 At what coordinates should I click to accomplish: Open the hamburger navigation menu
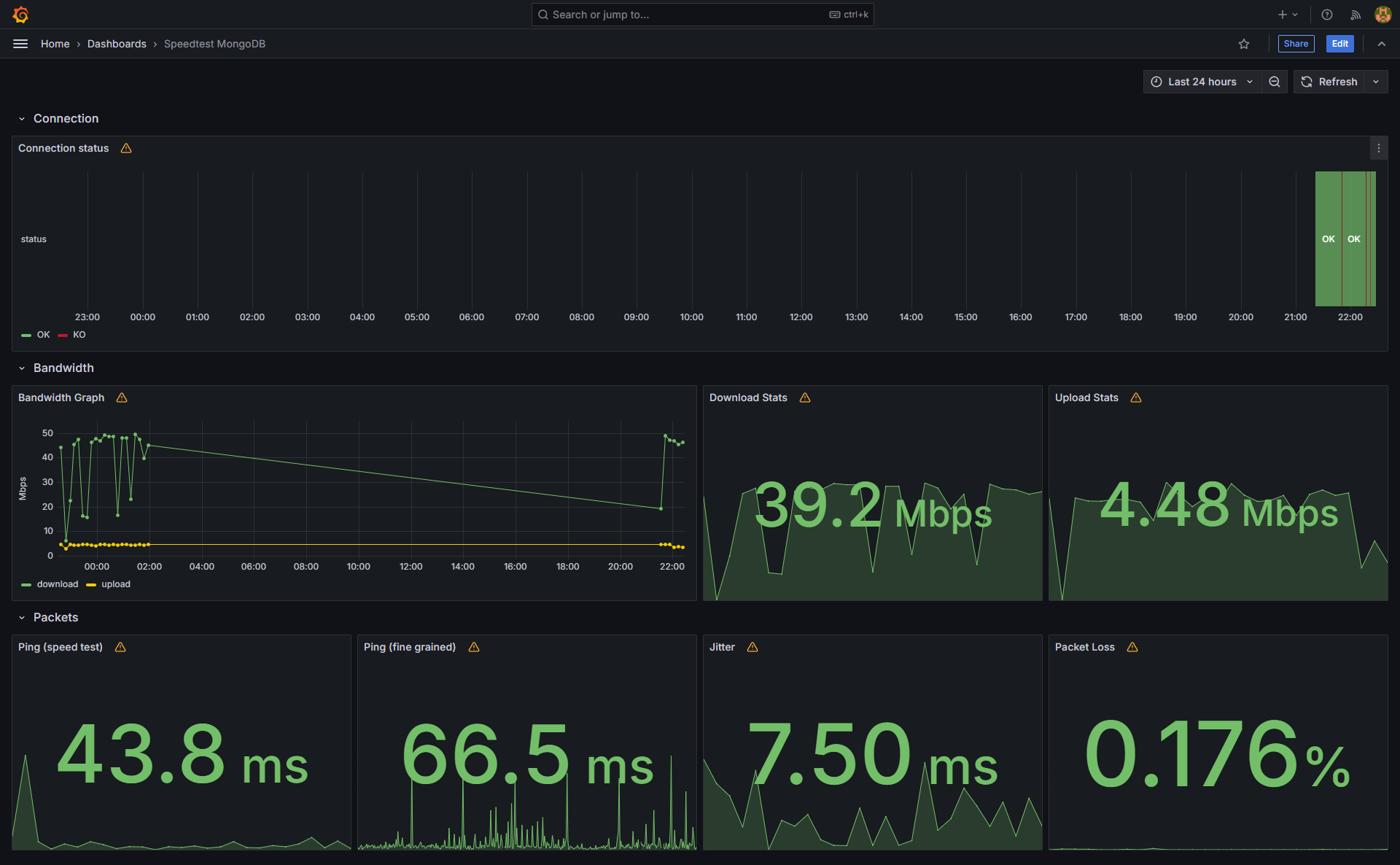[20, 44]
